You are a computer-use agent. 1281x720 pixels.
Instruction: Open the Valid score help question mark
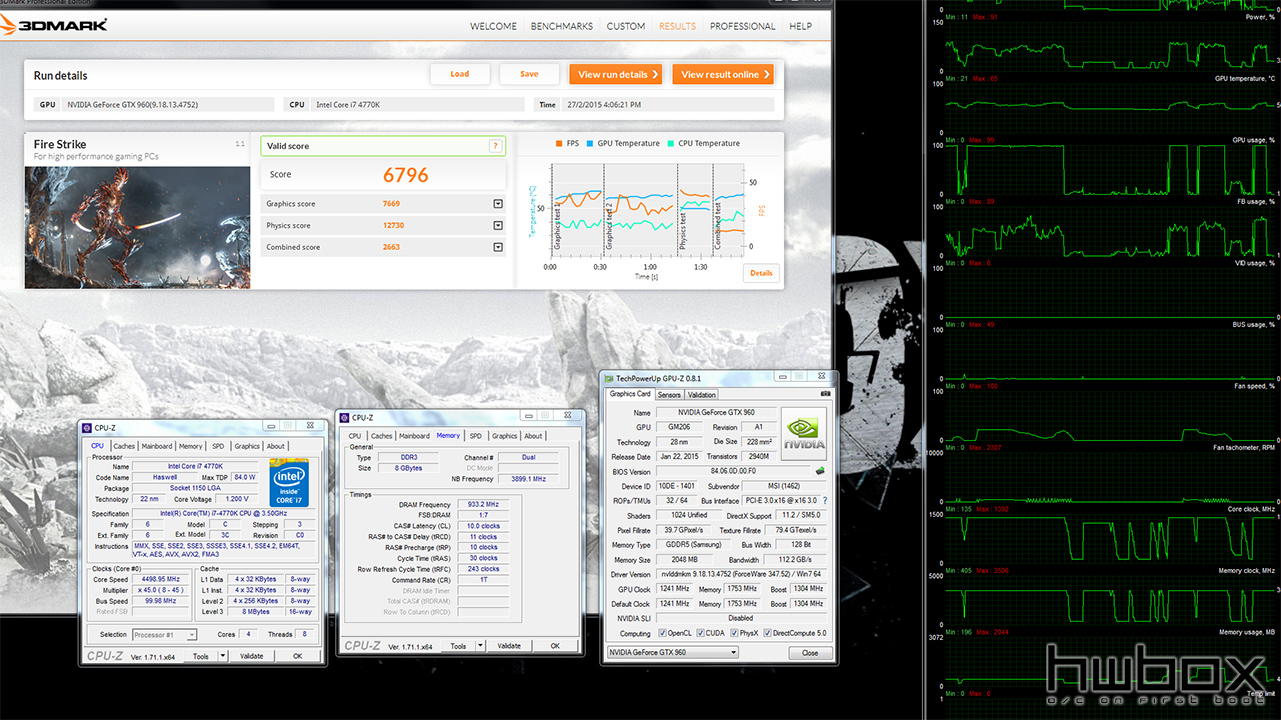[495, 146]
